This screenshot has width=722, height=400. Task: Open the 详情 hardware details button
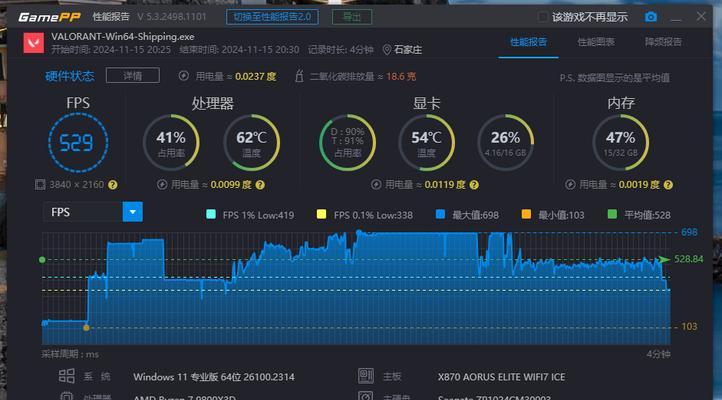pos(133,75)
